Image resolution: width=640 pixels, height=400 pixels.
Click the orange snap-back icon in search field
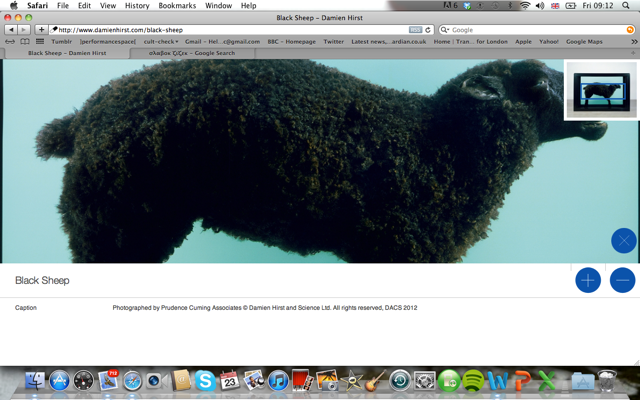[630, 30]
